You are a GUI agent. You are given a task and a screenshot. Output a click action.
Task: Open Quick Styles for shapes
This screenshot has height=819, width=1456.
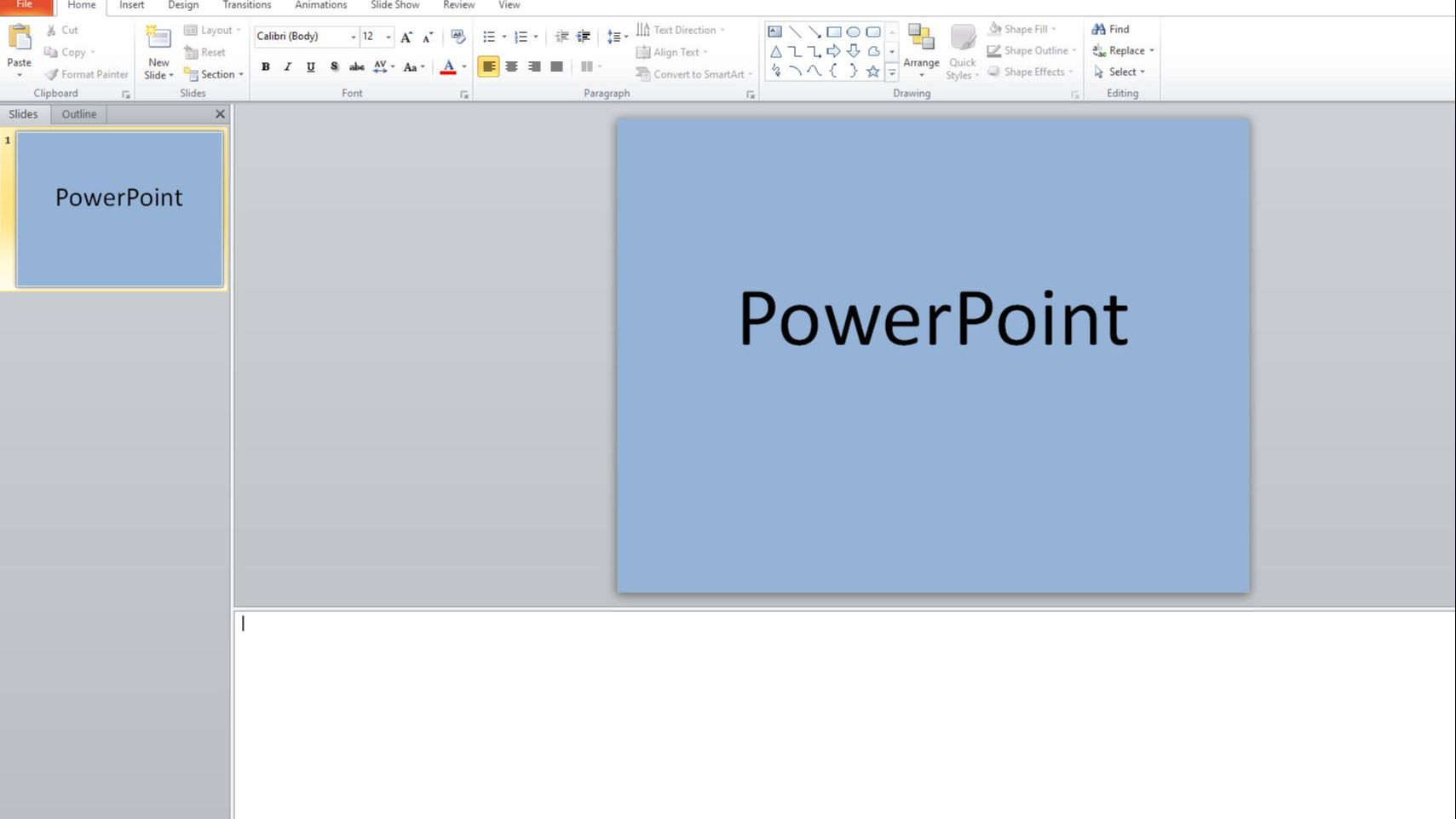click(961, 51)
